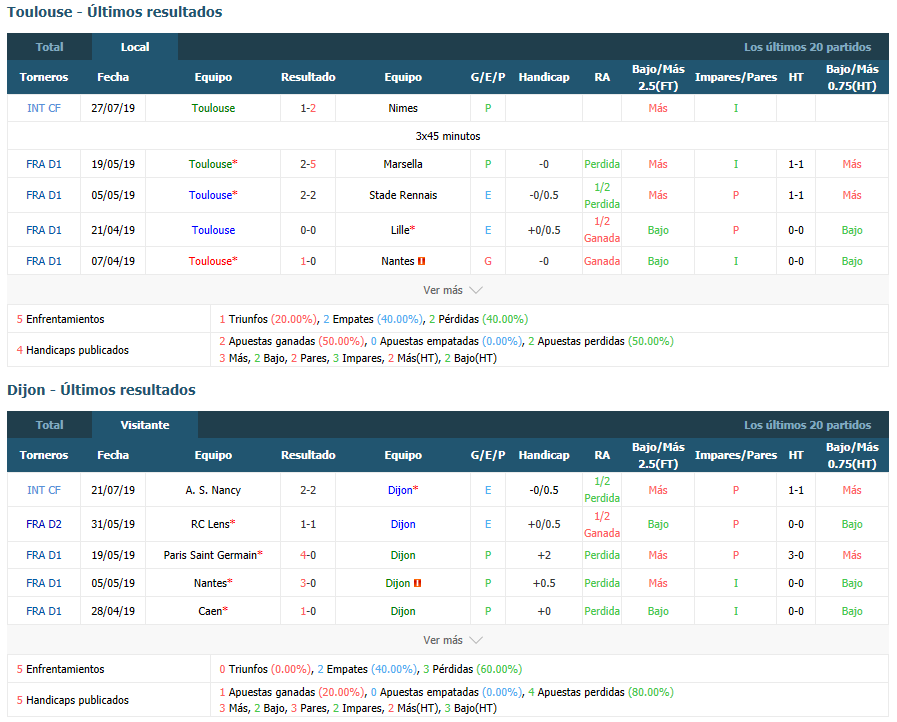This screenshot has height=722, width=897.
Task: Open FRA D1 link on 05/05/19 Toulouse row
Action: tap(43, 195)
